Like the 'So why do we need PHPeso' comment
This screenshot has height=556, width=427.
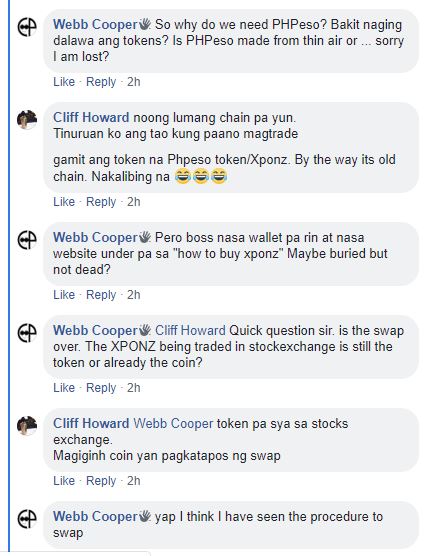coord(64,82)
